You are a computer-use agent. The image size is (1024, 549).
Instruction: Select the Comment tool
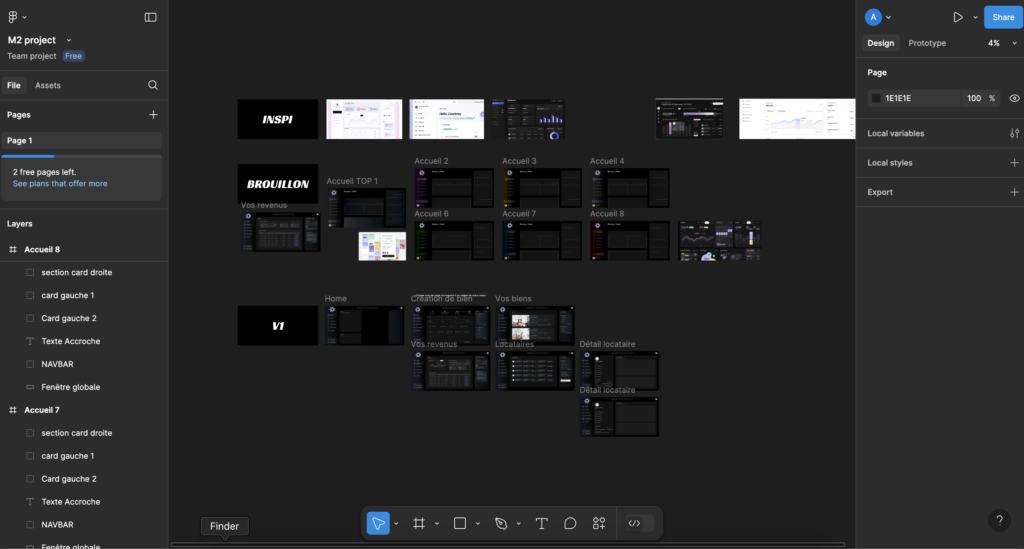pos(570,523)
